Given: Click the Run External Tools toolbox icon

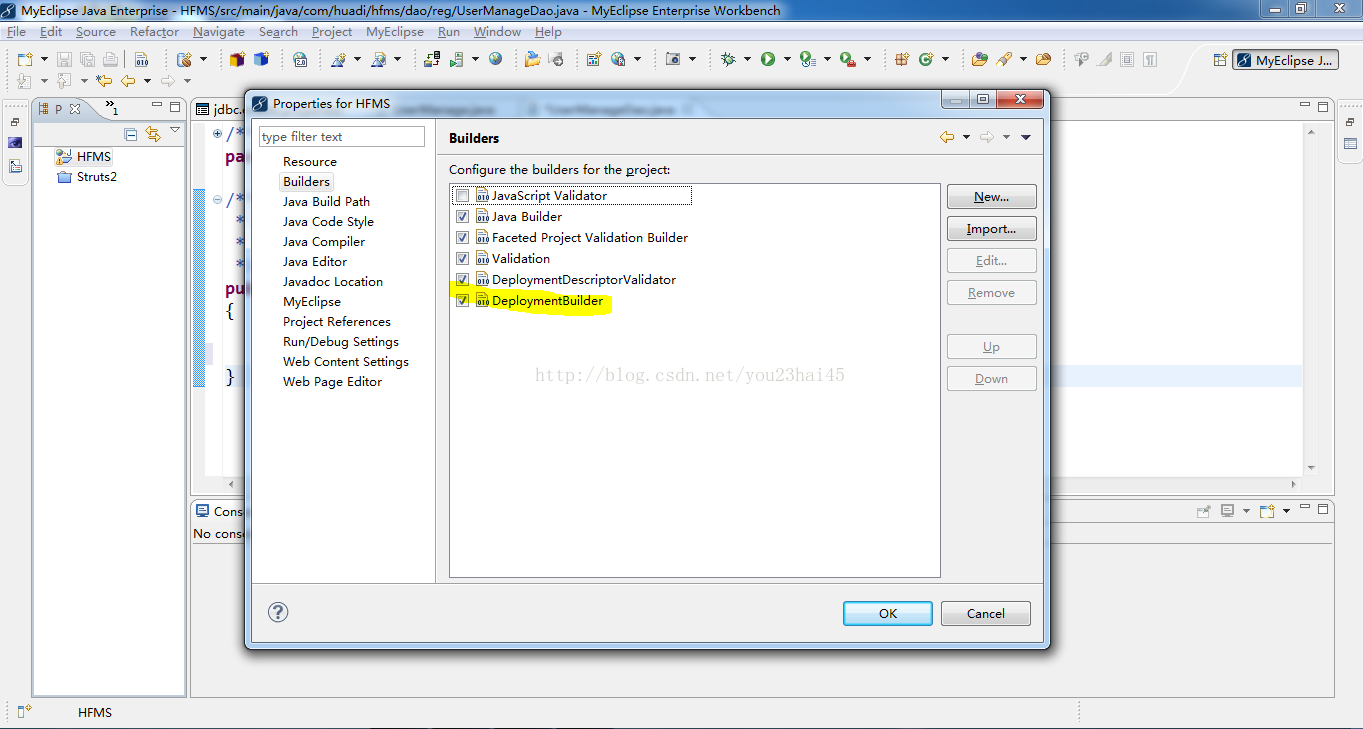Looking at the screenshot, I should [848, 59].
